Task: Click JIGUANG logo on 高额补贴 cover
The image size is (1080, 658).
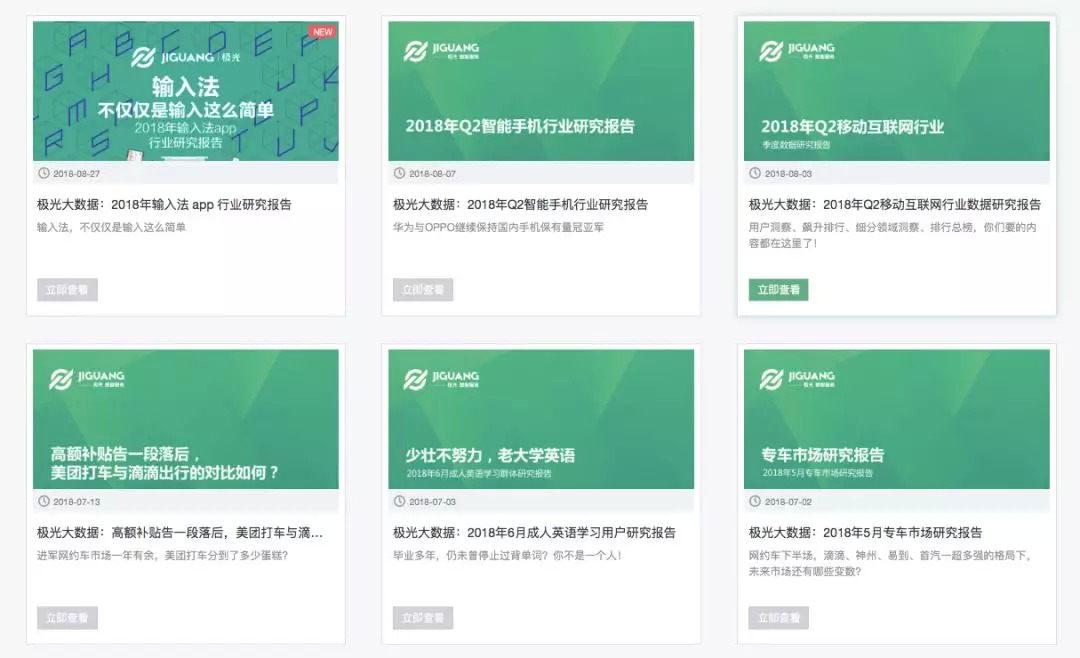Action: [87, 379]
